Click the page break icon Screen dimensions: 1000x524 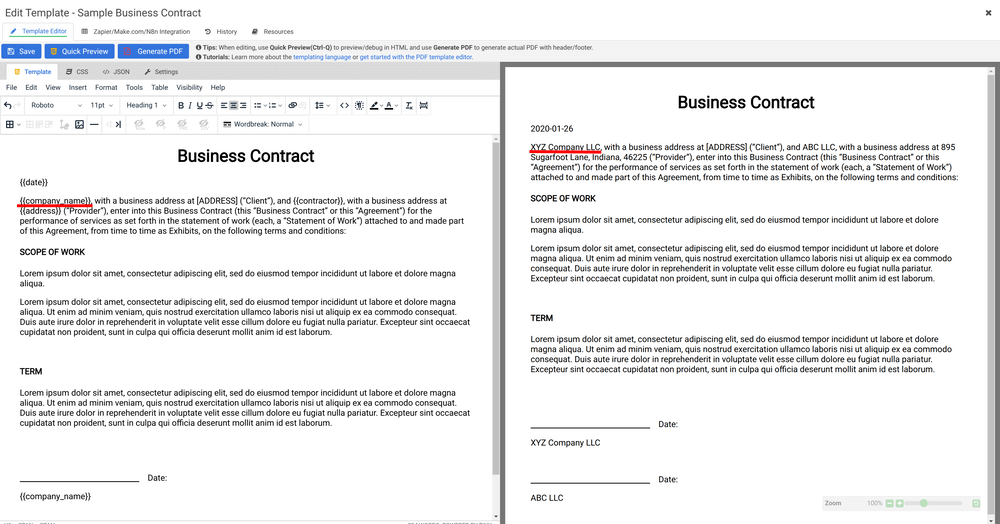423,105
